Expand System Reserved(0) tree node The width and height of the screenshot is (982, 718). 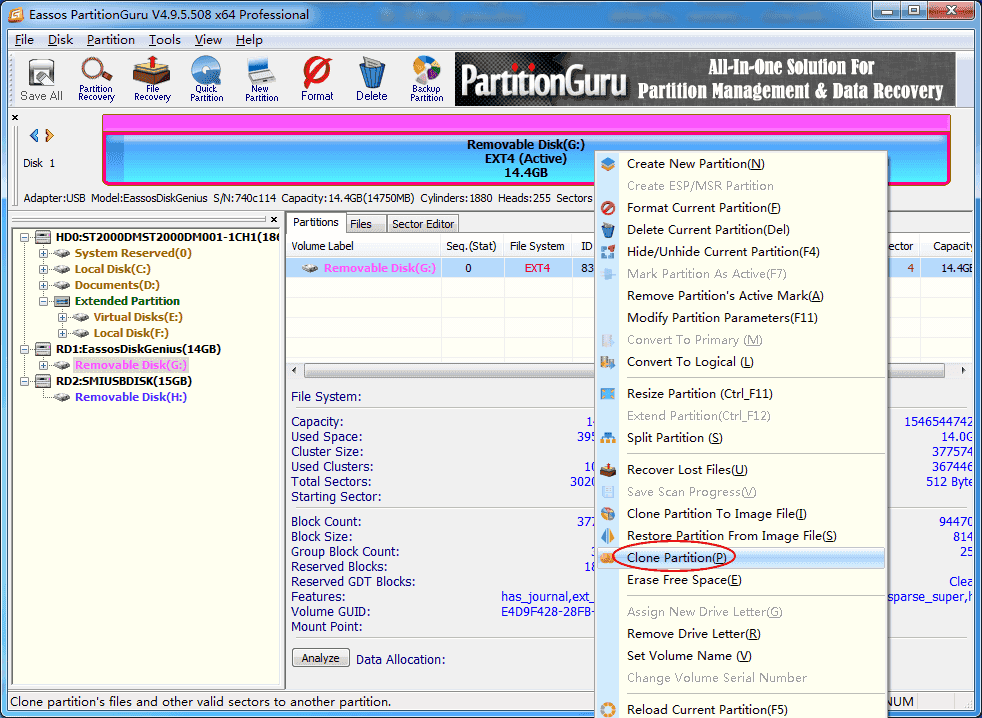tap(43, 253)
